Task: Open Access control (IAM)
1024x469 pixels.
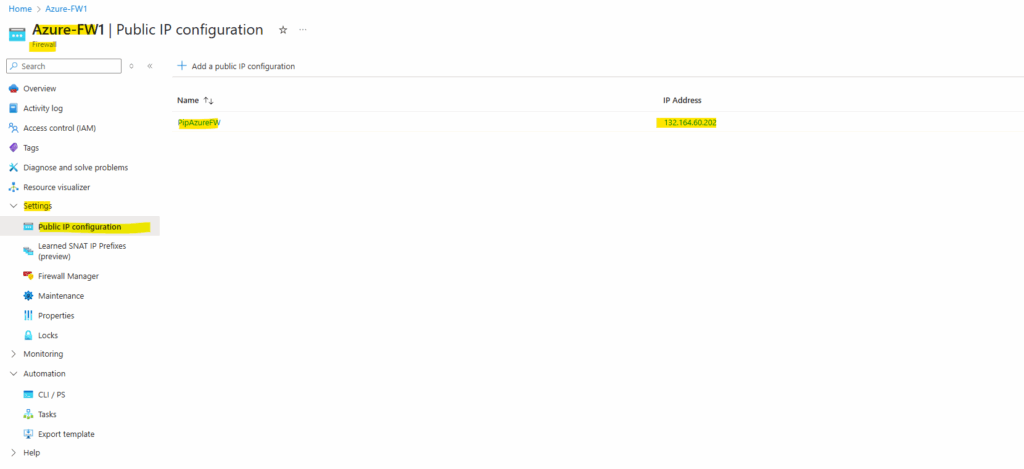Action: coord(59,128)
